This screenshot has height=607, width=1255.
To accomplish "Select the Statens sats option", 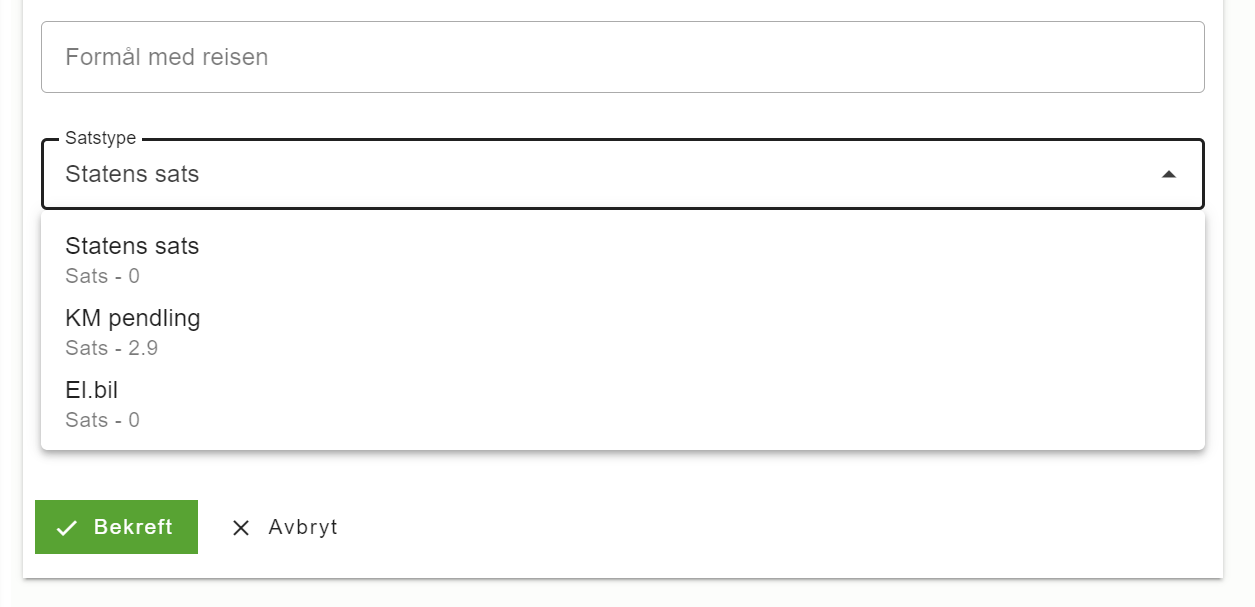I will pyautogui.click(x=623, y=260).
